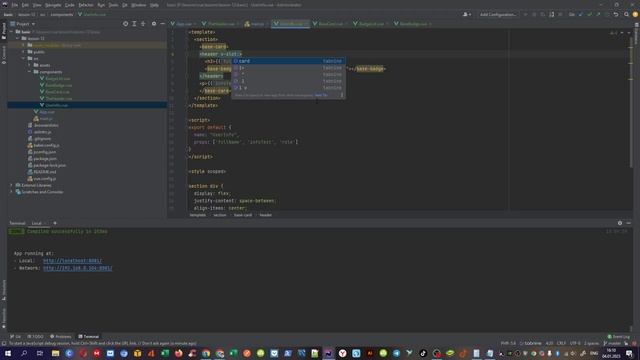Image resolution: width=640 pixels, height=360 pixels.
Task: Open Local network URL link in terminal
Action: (x=72, y=261)
